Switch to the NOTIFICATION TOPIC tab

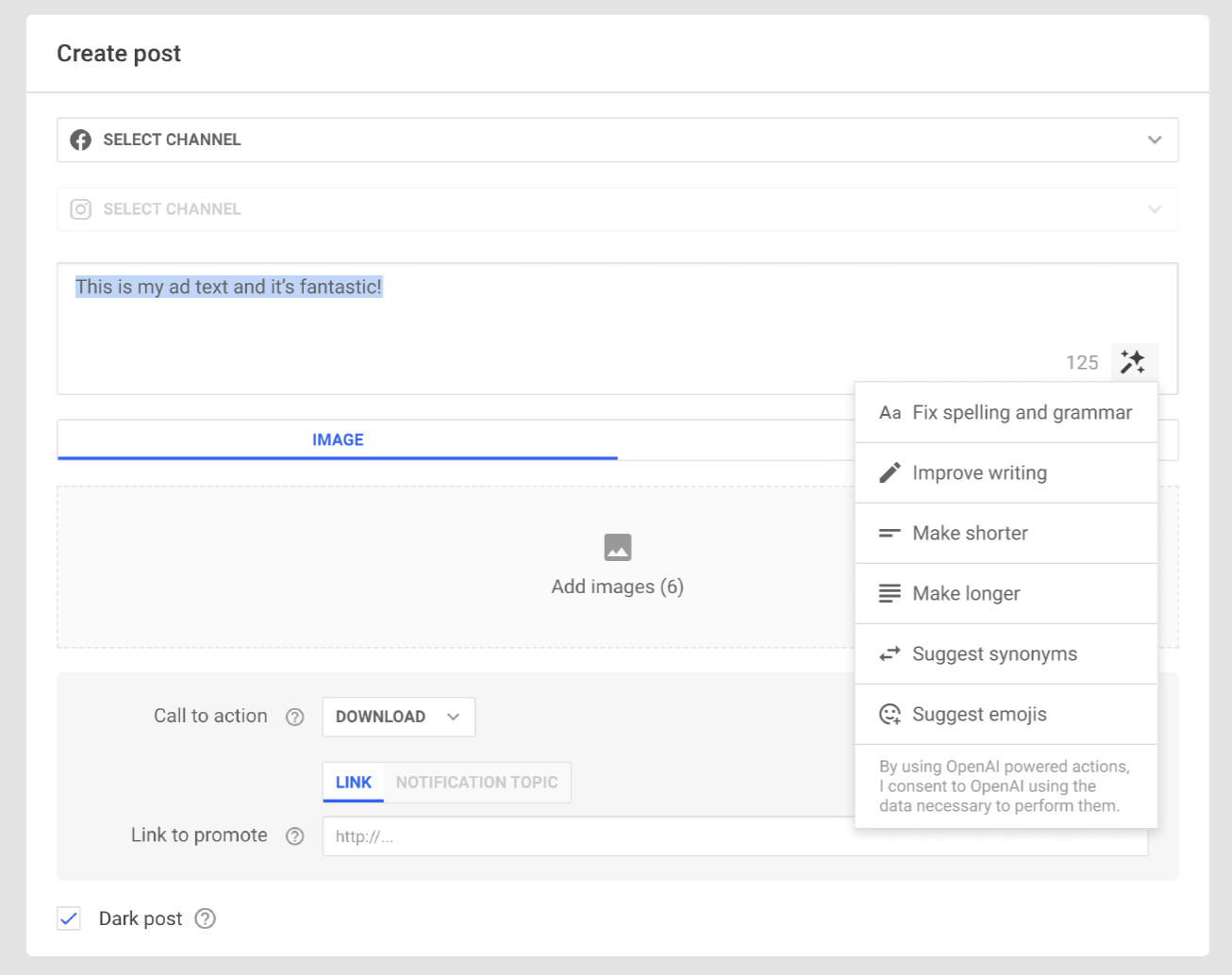[x=476, y=783]
